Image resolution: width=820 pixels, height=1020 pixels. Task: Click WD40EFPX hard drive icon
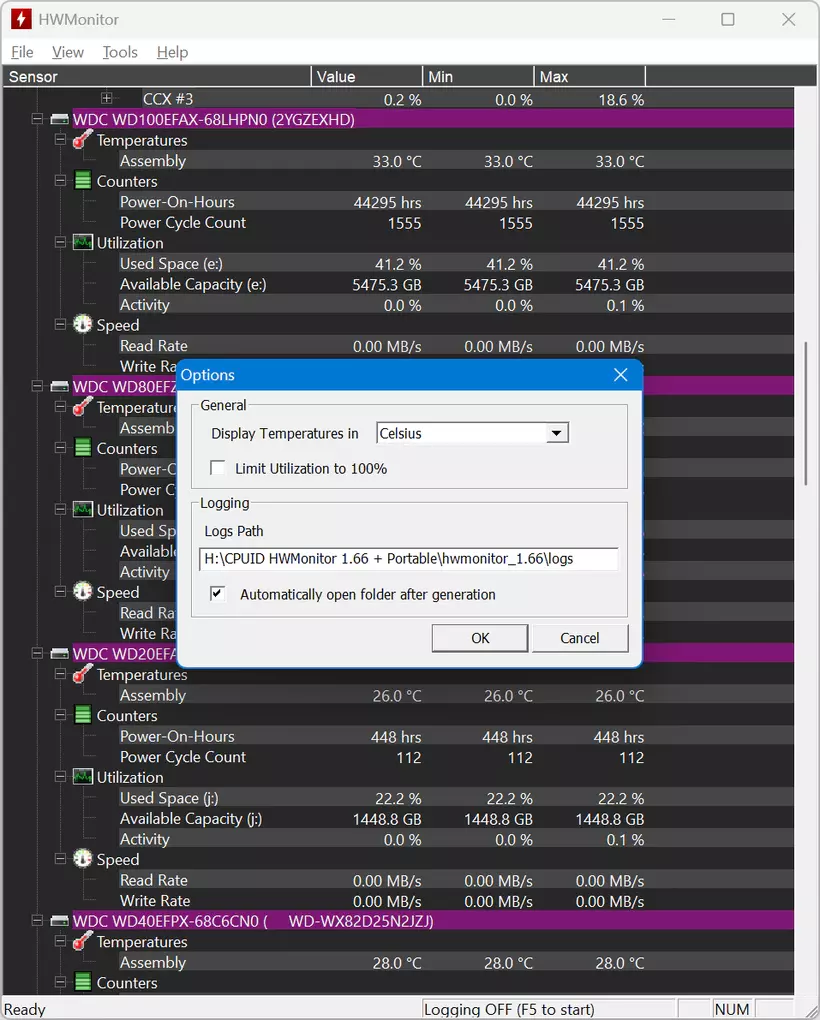pos(60,921)
